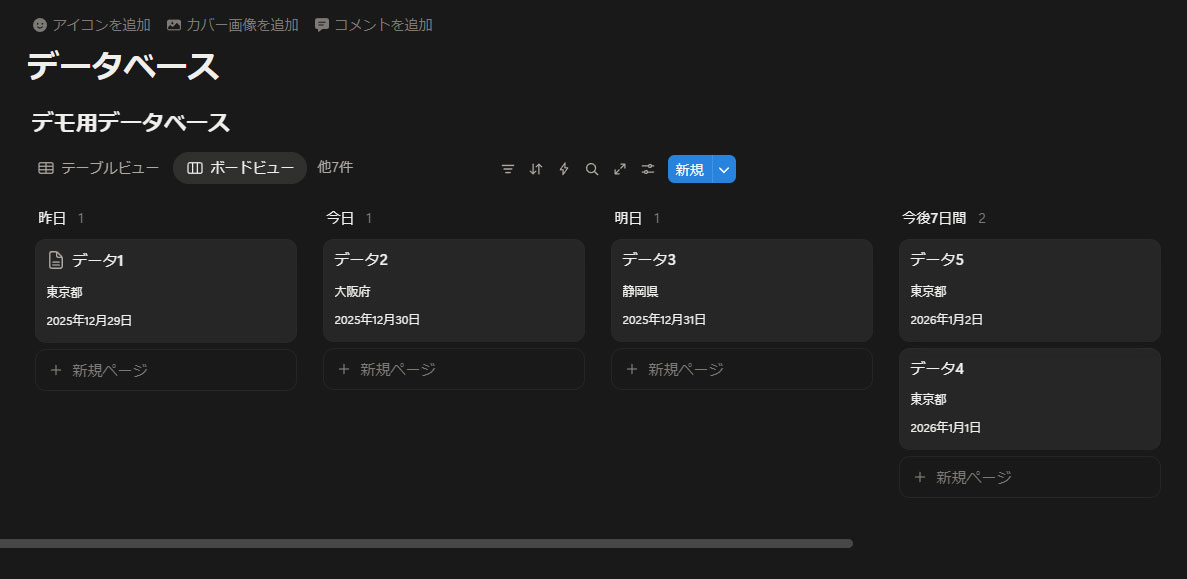Image resolution: width=1187 pixels, height=579 pixels.
Task: Click コメントを追加 to add comment
Action: pos(374,25)
